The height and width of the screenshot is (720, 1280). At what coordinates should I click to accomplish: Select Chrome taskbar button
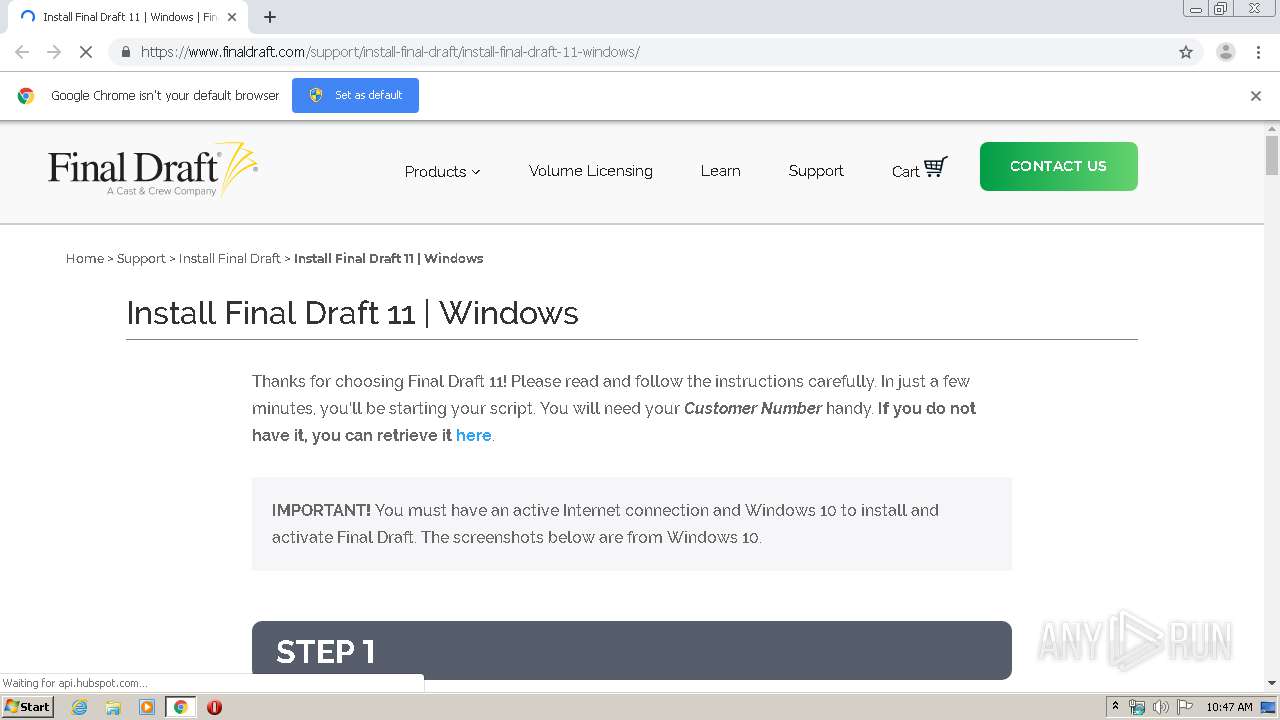click(x=181, y=707)
